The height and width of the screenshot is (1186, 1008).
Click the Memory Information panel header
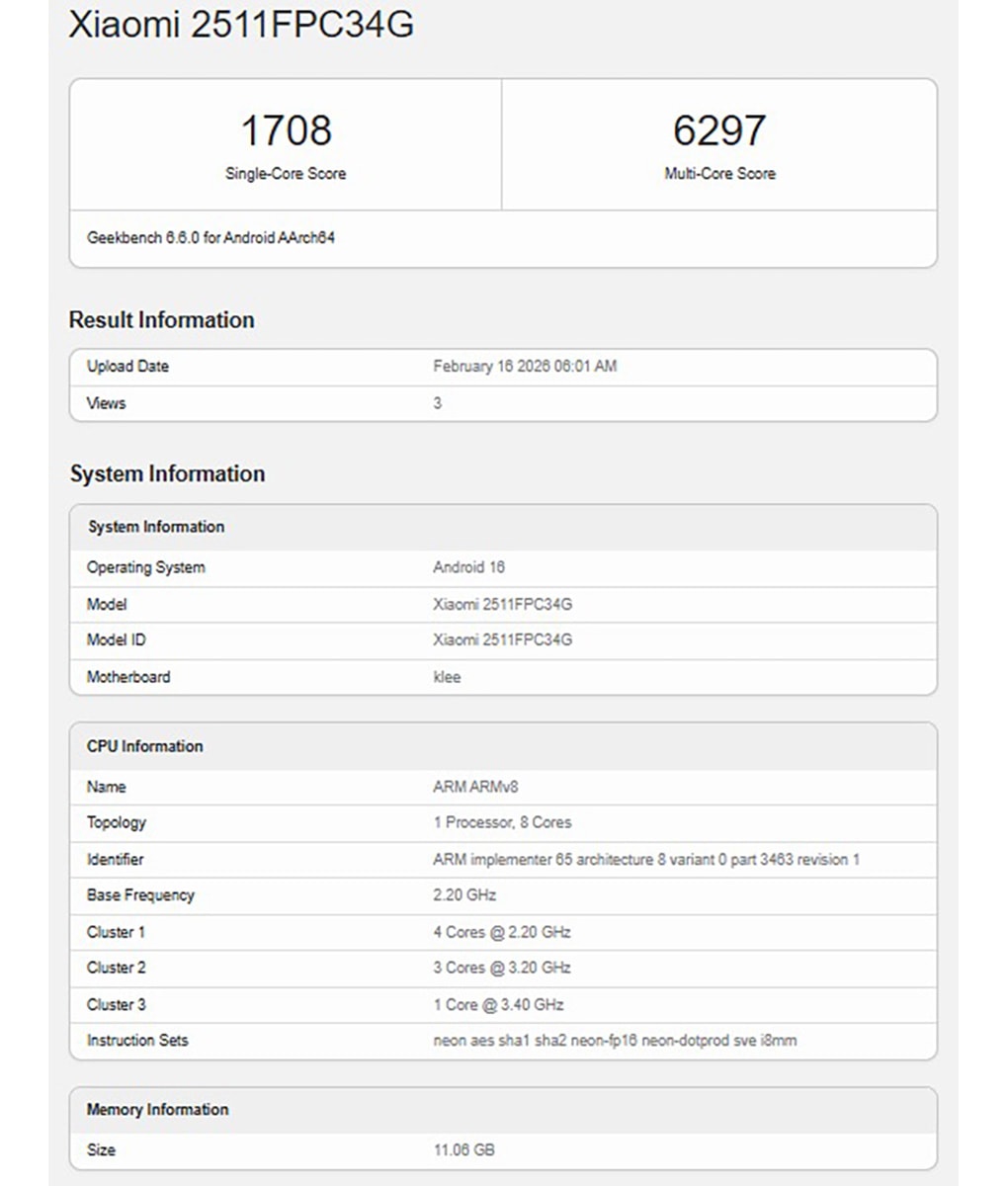point(156,1110)
